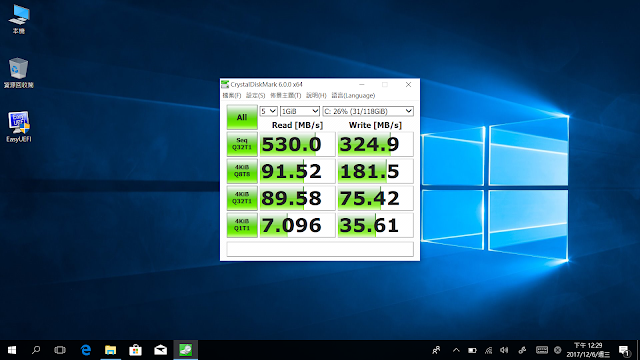Open Task View from taskbar
This screenshot has height=360, width=640.
coord(60,350)
